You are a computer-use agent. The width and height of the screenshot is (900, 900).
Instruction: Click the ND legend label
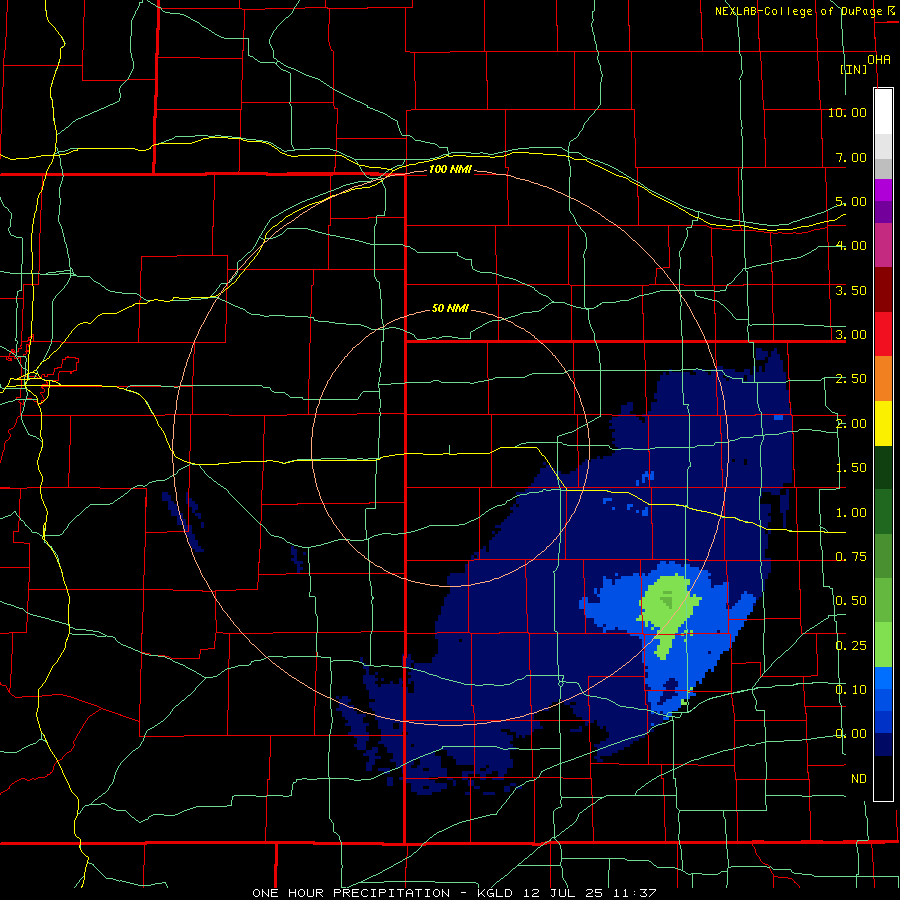859,779
